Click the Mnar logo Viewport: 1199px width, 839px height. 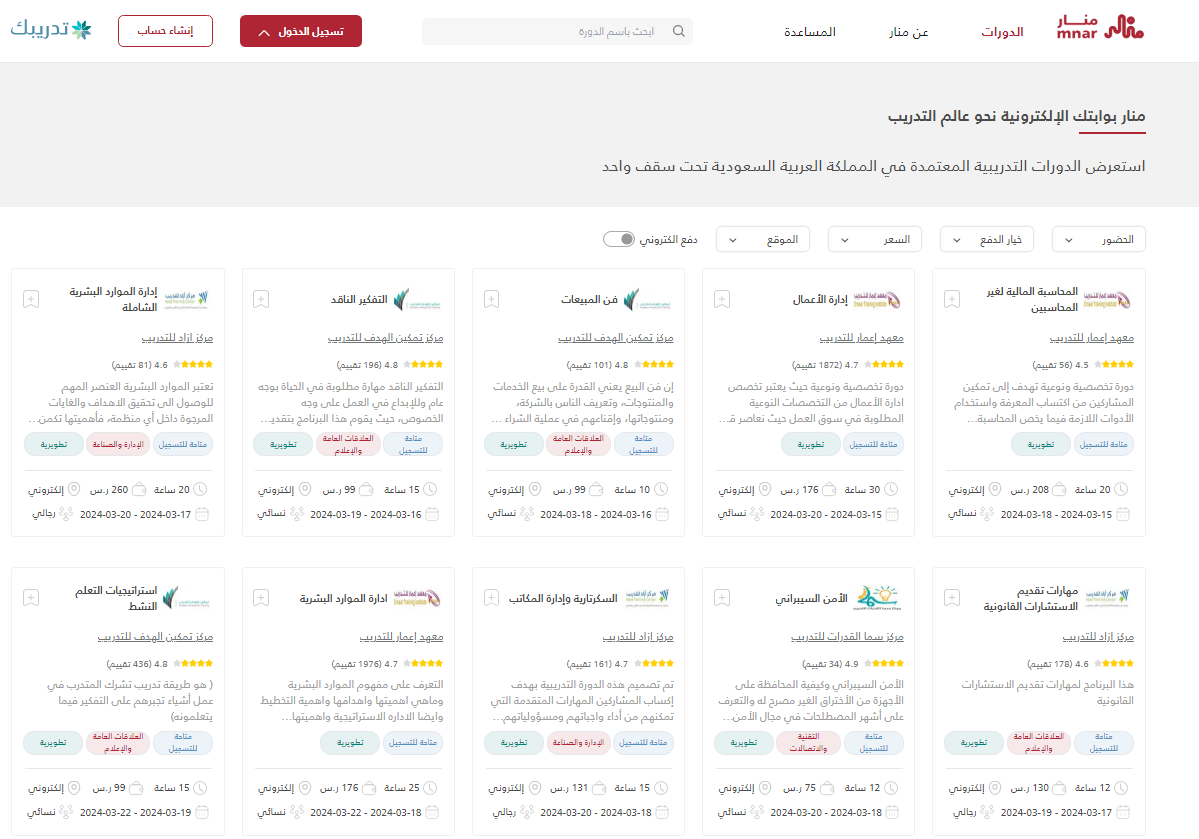(x=1100, y=29)
